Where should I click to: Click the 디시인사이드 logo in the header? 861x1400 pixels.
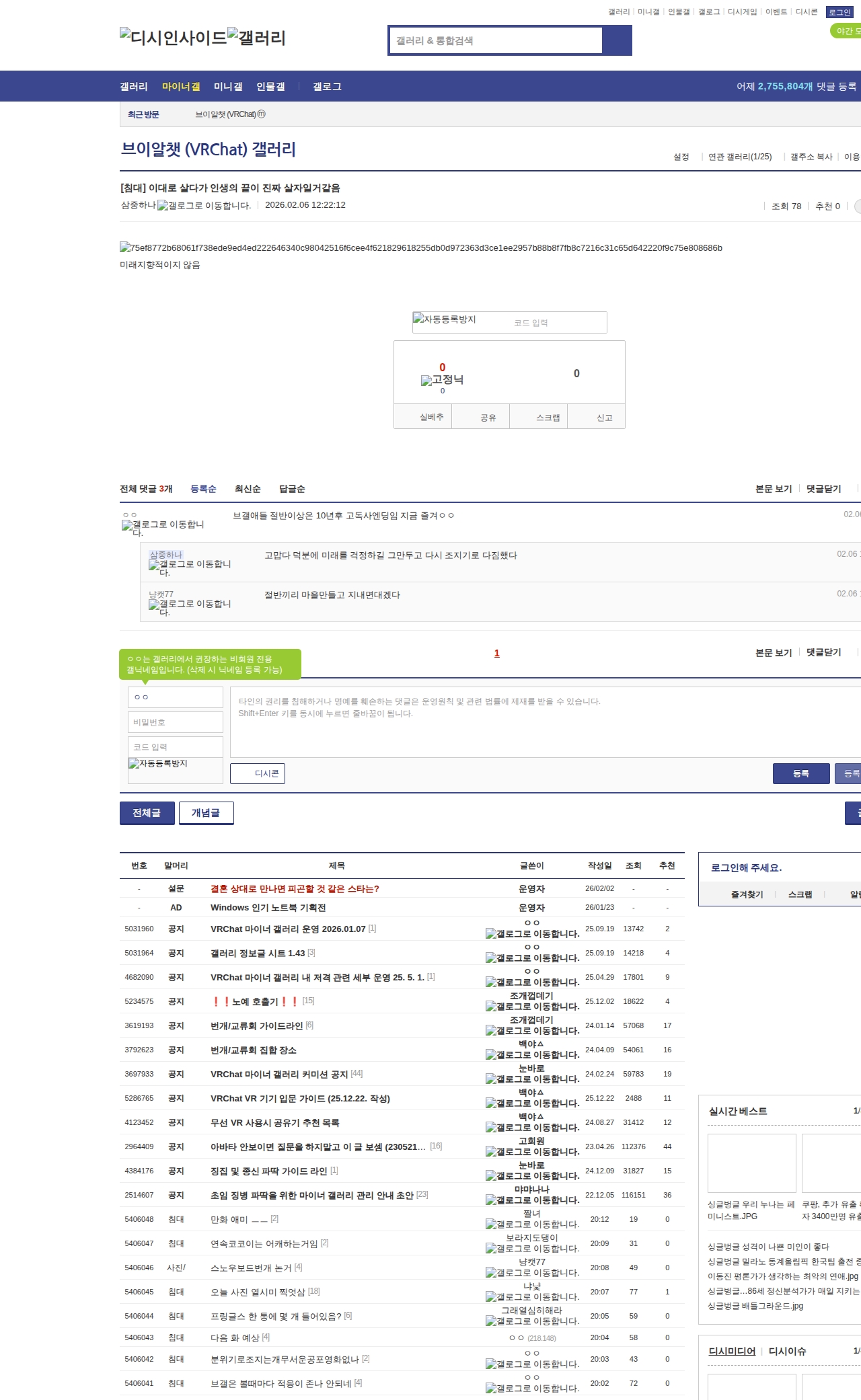click(174, 38)
